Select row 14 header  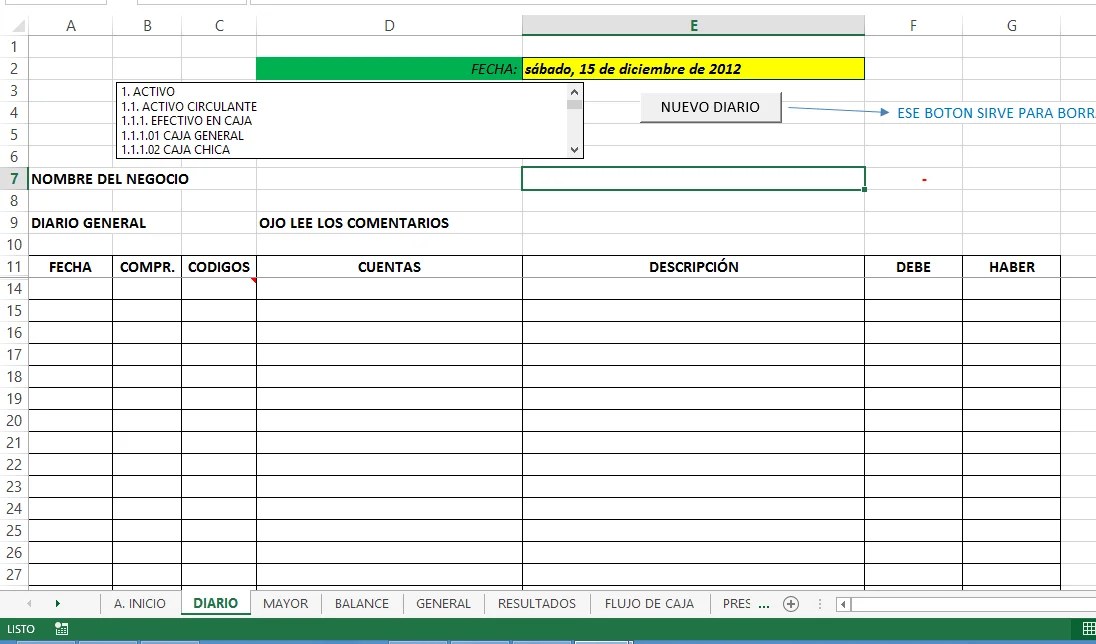point(14,289)
